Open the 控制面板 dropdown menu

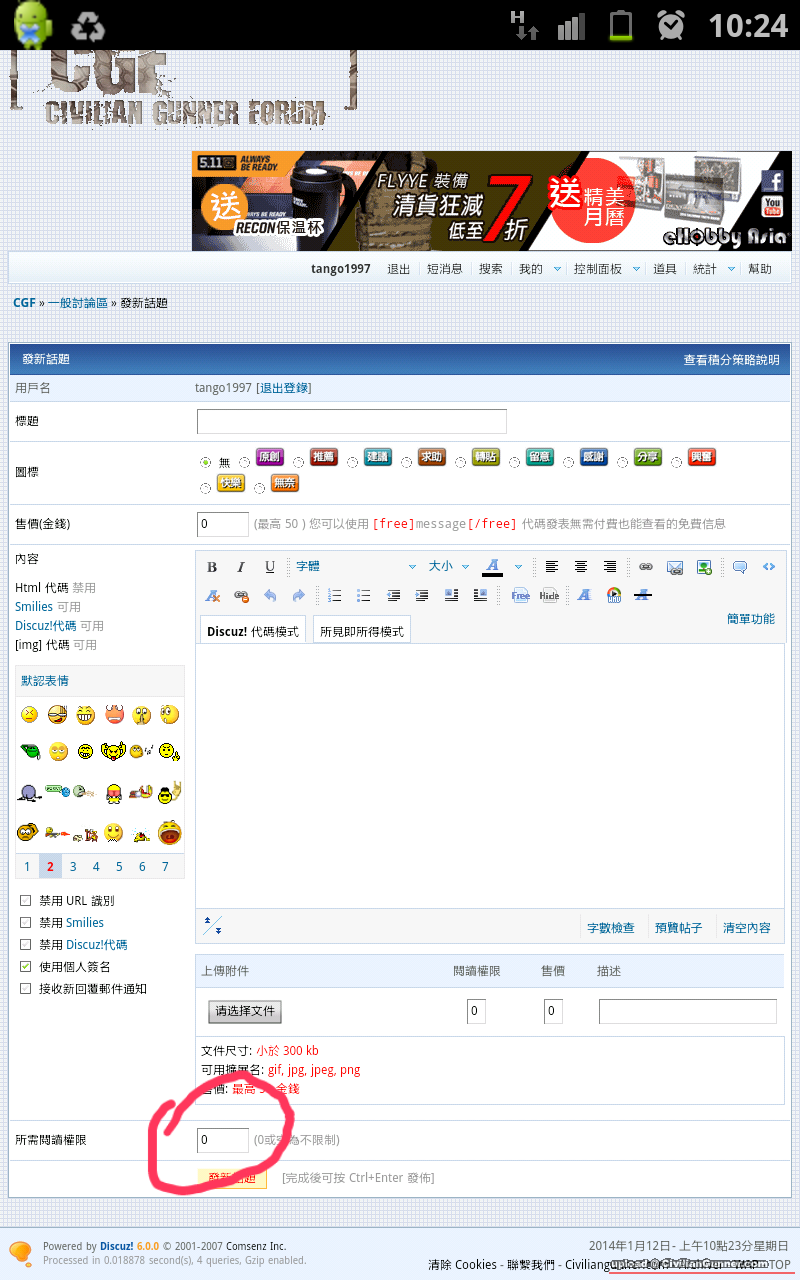tap(603, 269)
